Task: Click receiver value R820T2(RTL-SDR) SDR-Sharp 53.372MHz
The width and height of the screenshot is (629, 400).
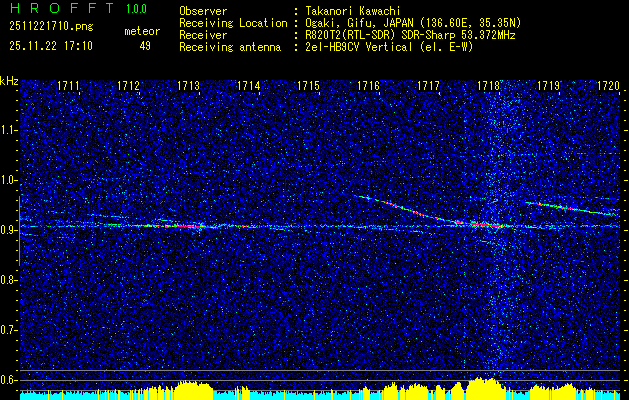Action: click(x=410, y=35)
